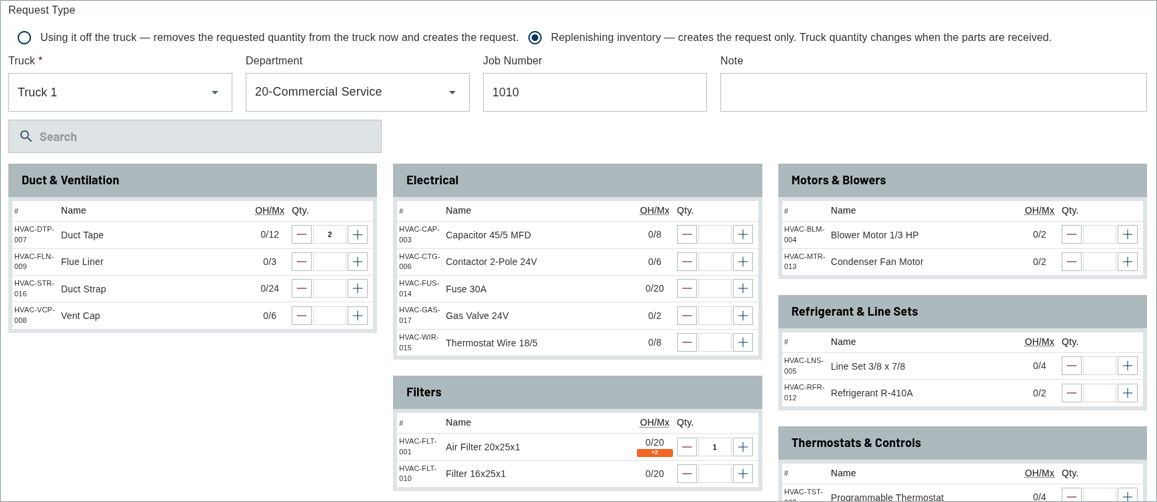The width and height of the screenshot is (1157, 502).
Task: Decrease quantity for Filter 16x25x1
Action: pos(687,473)
